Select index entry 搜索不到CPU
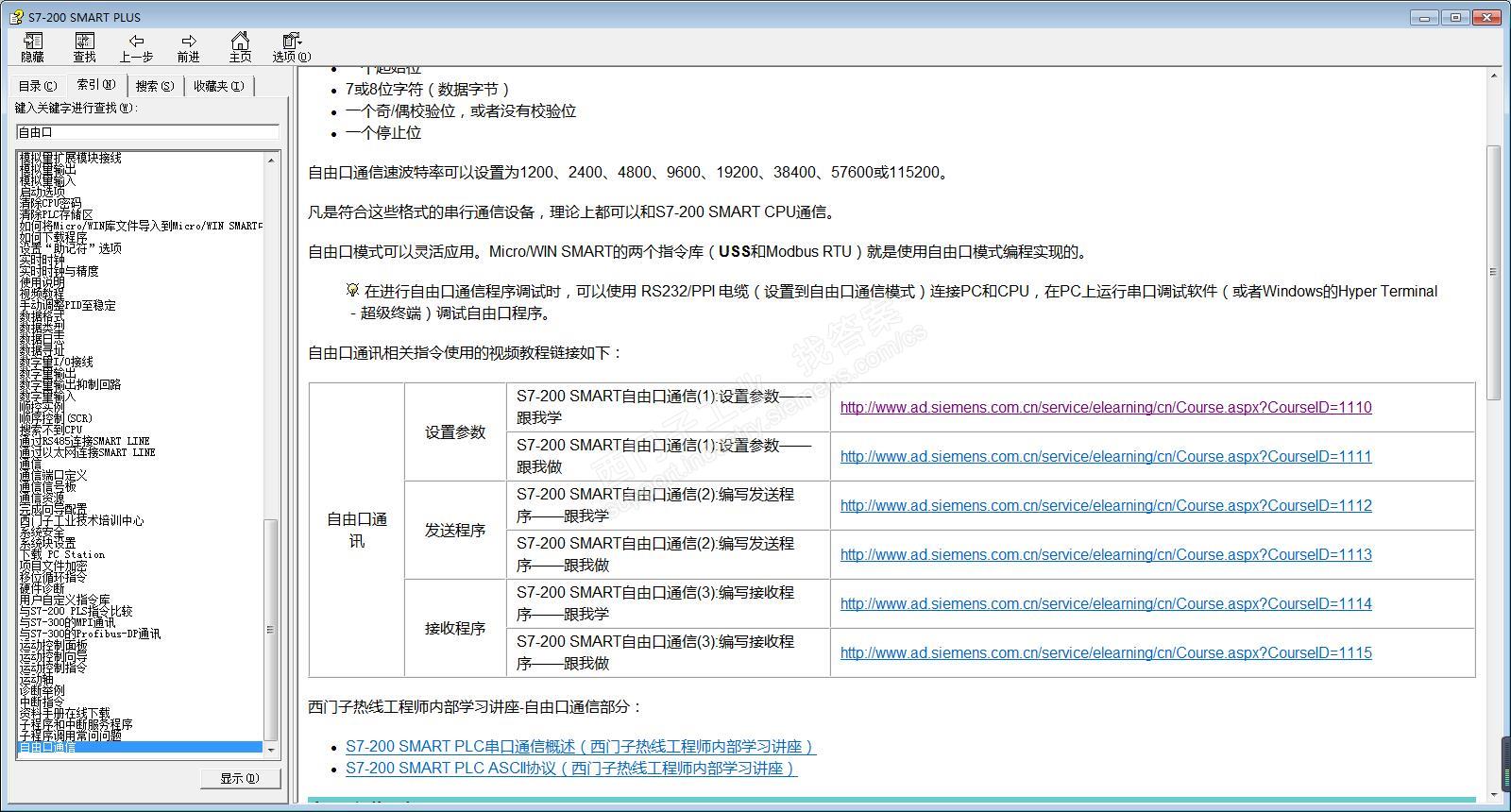Viewport: 1511px width, 812px height. (51, 430)
